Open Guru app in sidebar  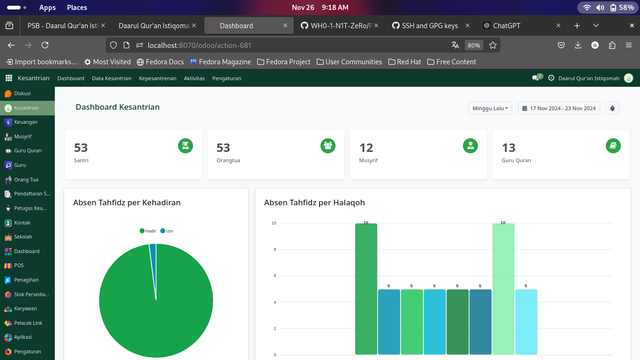click(x=27, y=165)
